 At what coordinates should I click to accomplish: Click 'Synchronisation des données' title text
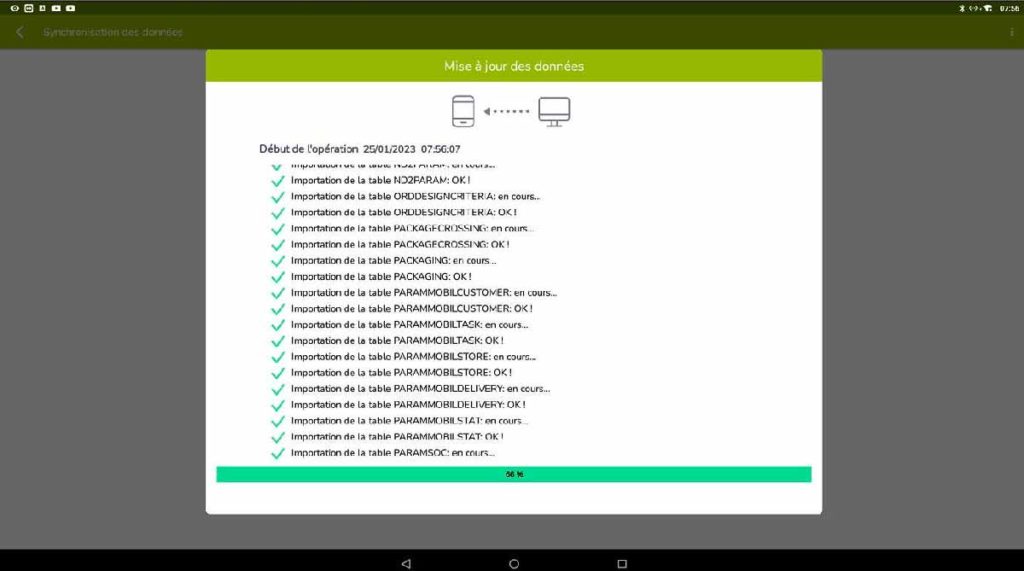113,32
